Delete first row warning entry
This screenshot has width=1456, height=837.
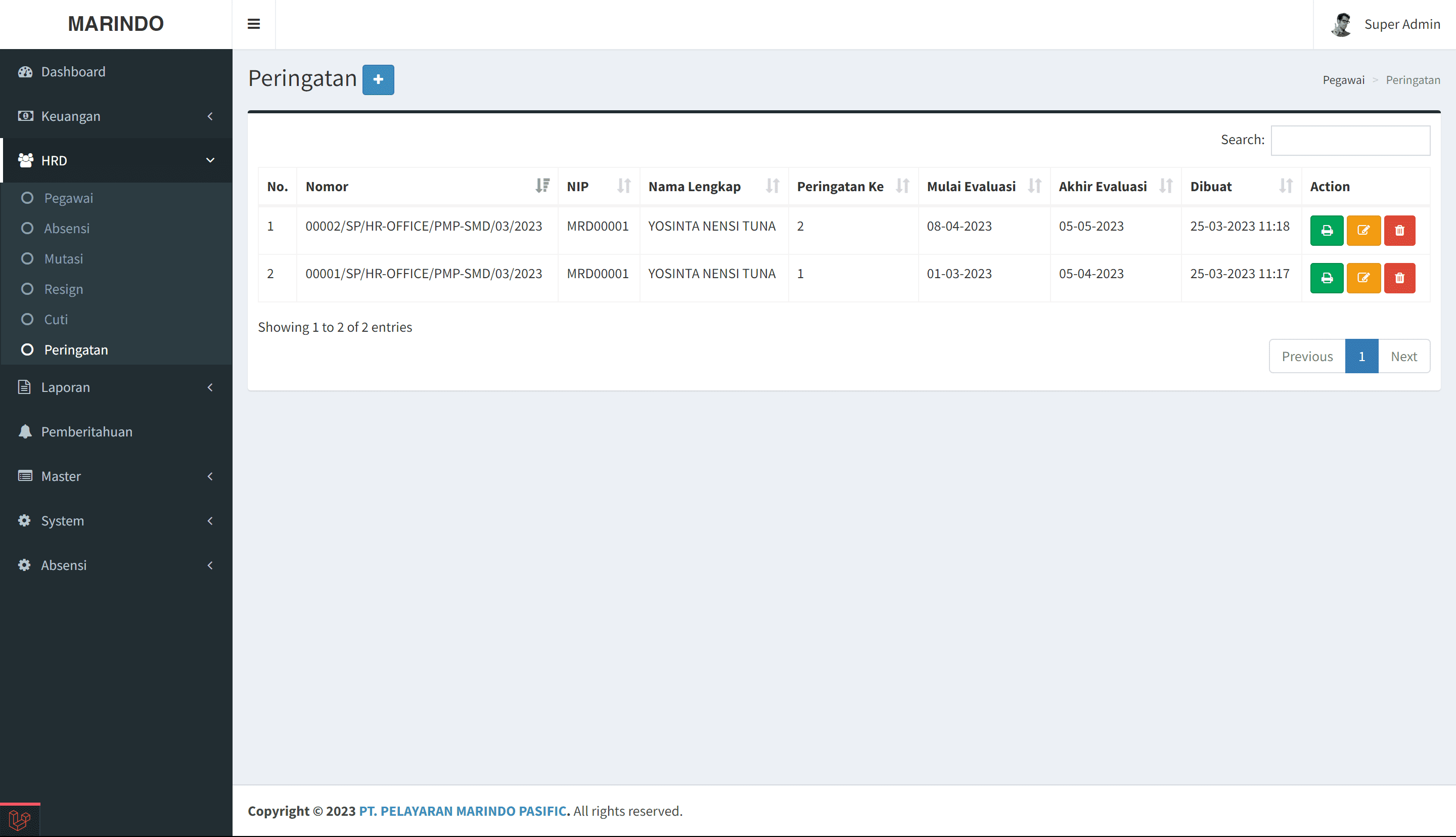(1399, 231)
